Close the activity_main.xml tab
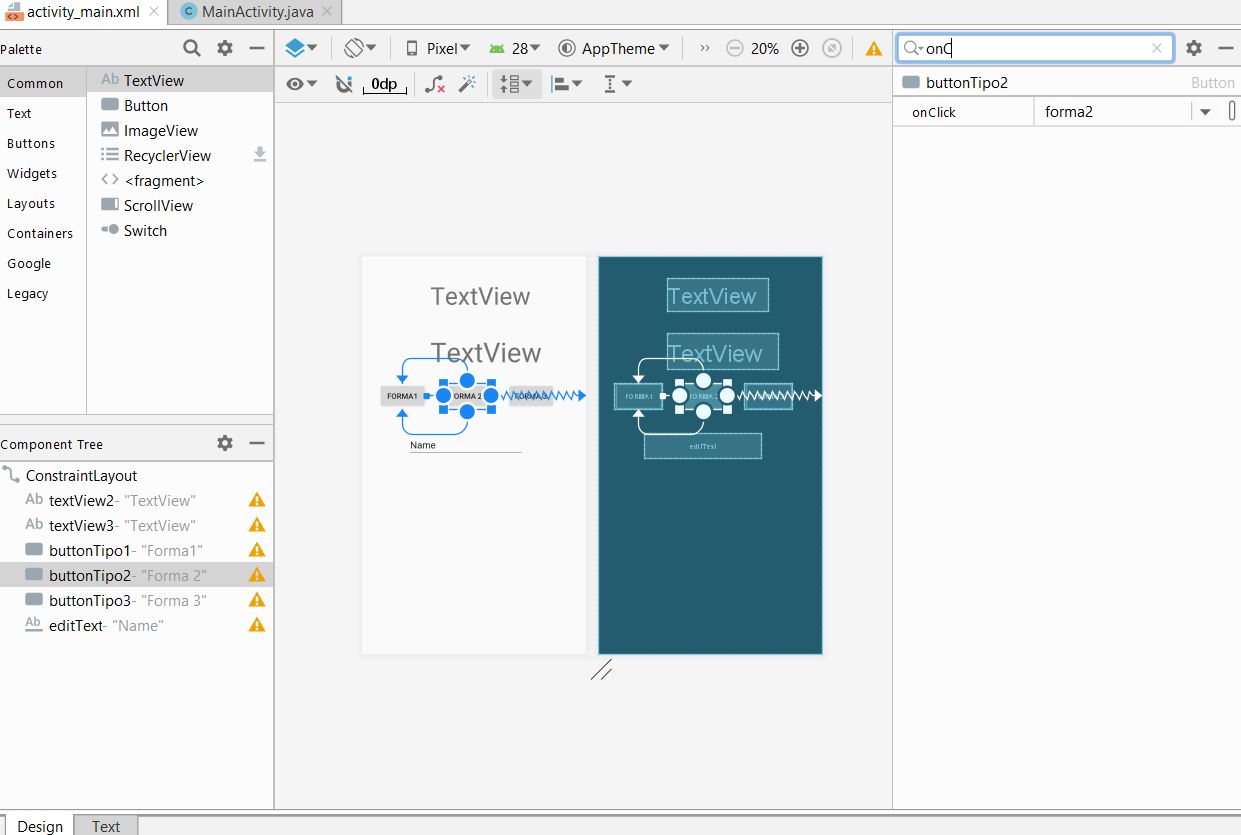Screen dimensions: 1241x835 (x=153, y=12)
